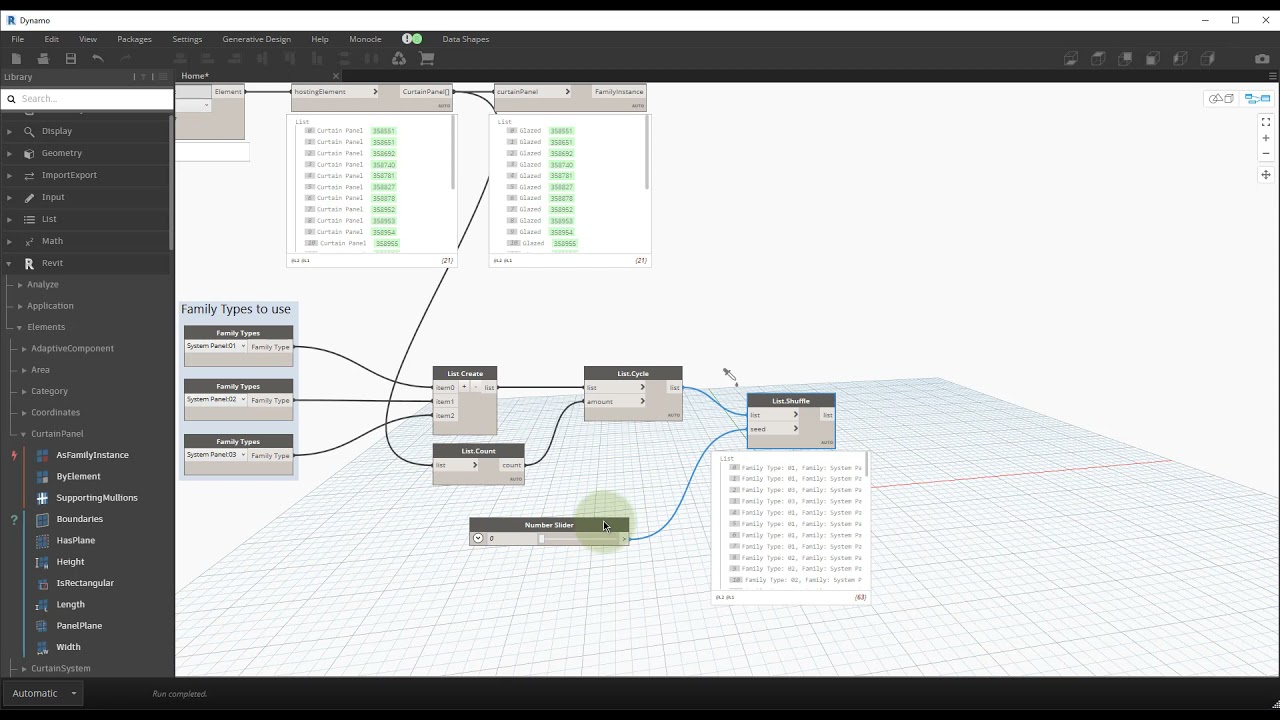
Task: Open the Edit menu
Action: coord(51,39)
